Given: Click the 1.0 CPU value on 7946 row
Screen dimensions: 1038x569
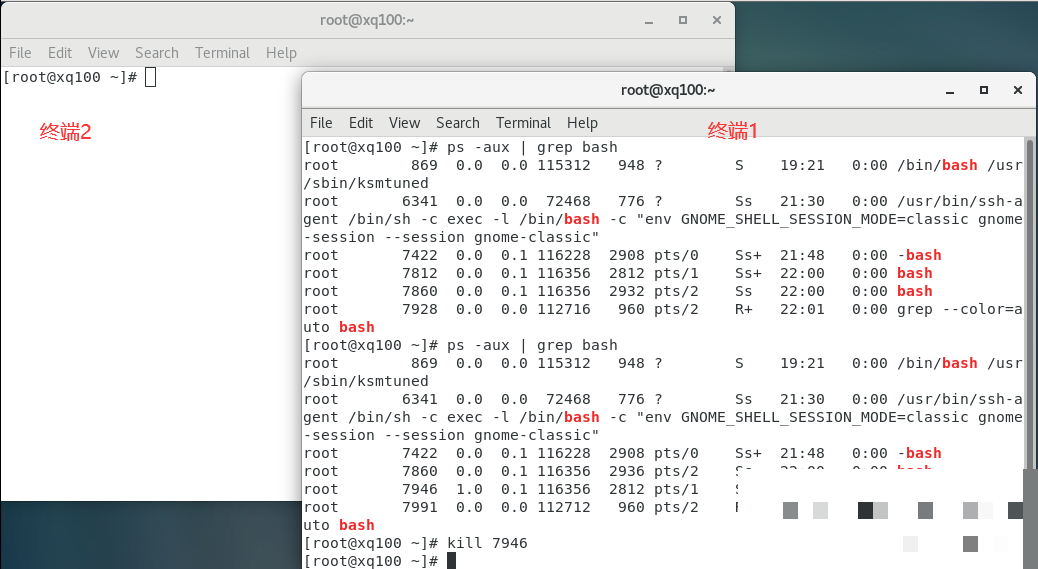Looking at the screenshot, I should pos(469,489).
